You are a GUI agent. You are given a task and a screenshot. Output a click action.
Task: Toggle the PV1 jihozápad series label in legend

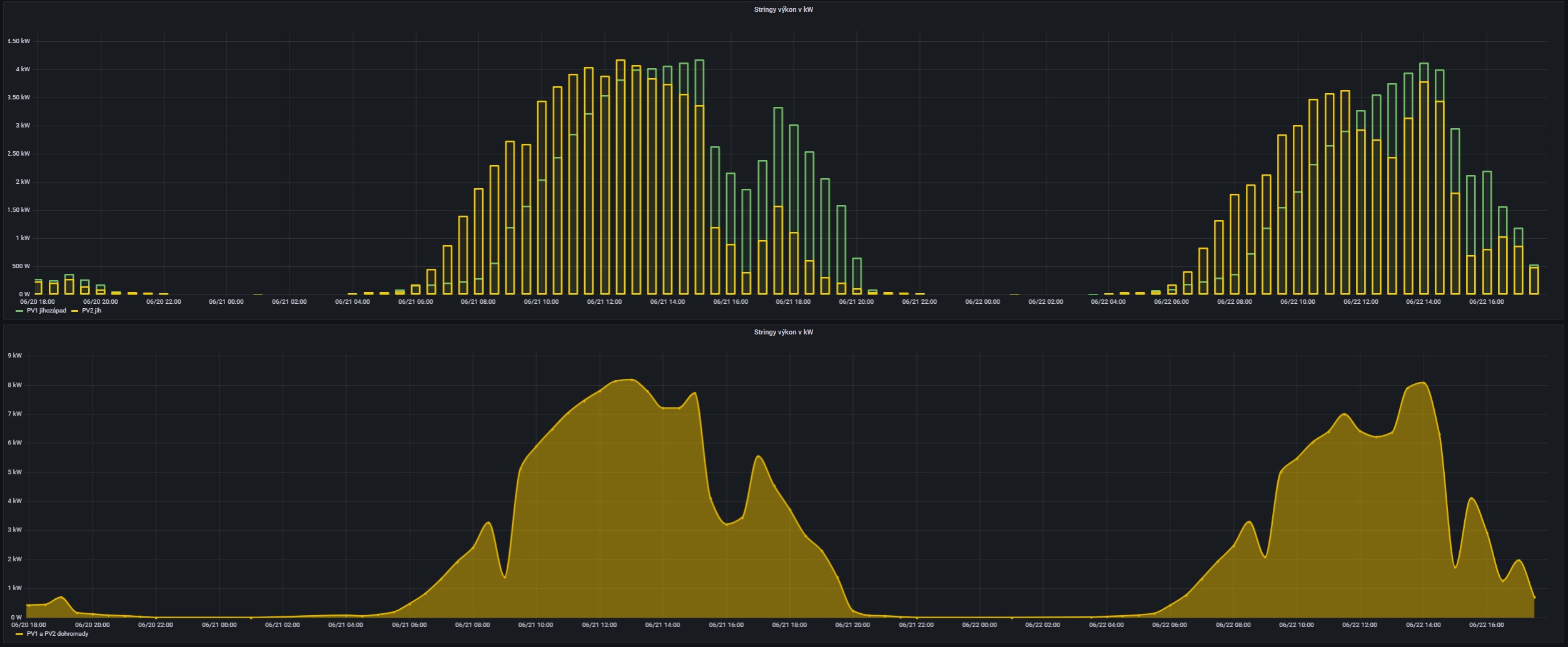46,311
